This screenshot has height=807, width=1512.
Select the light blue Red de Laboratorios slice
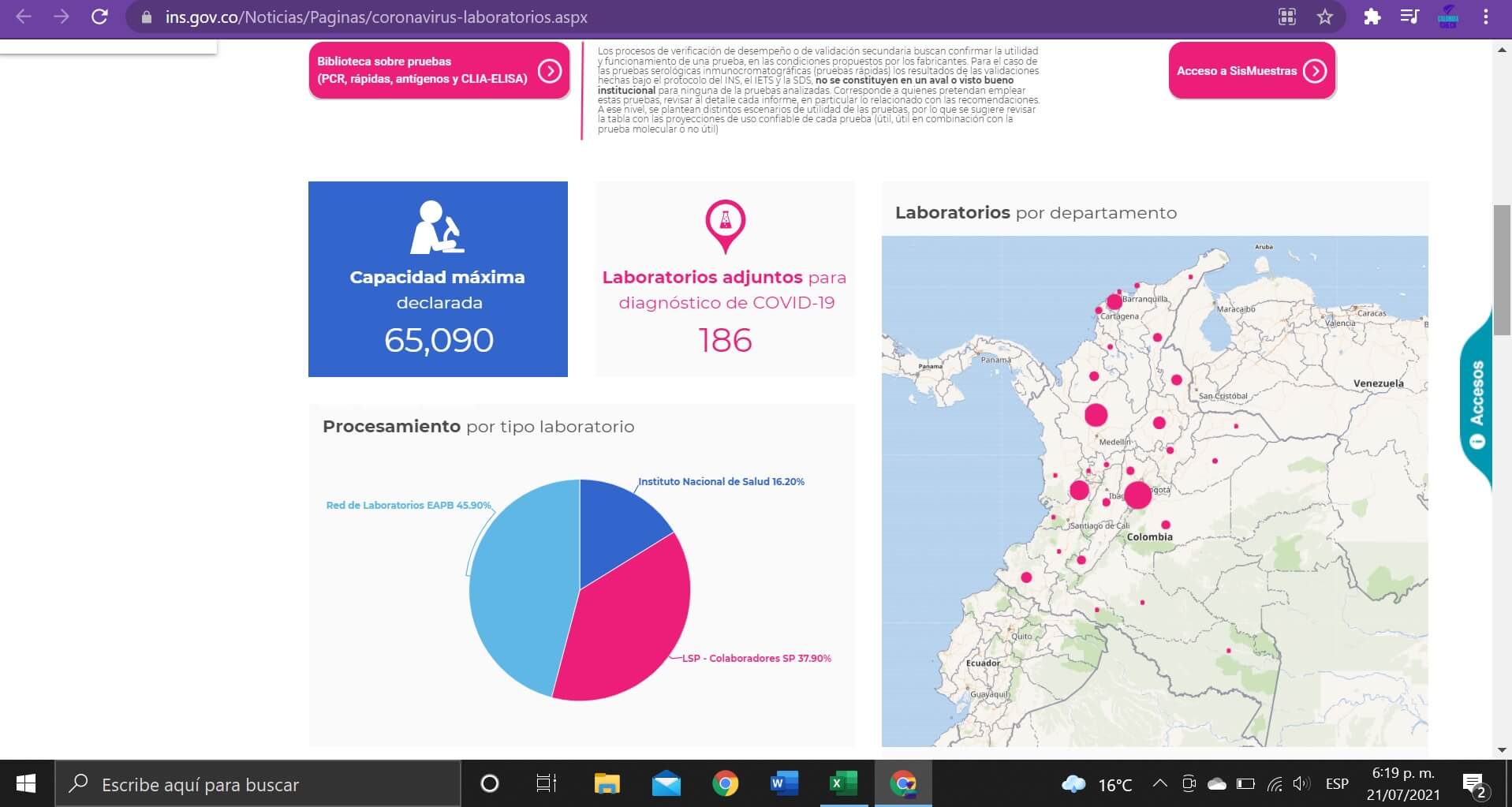pyautogui.click(x=521, y=588)
